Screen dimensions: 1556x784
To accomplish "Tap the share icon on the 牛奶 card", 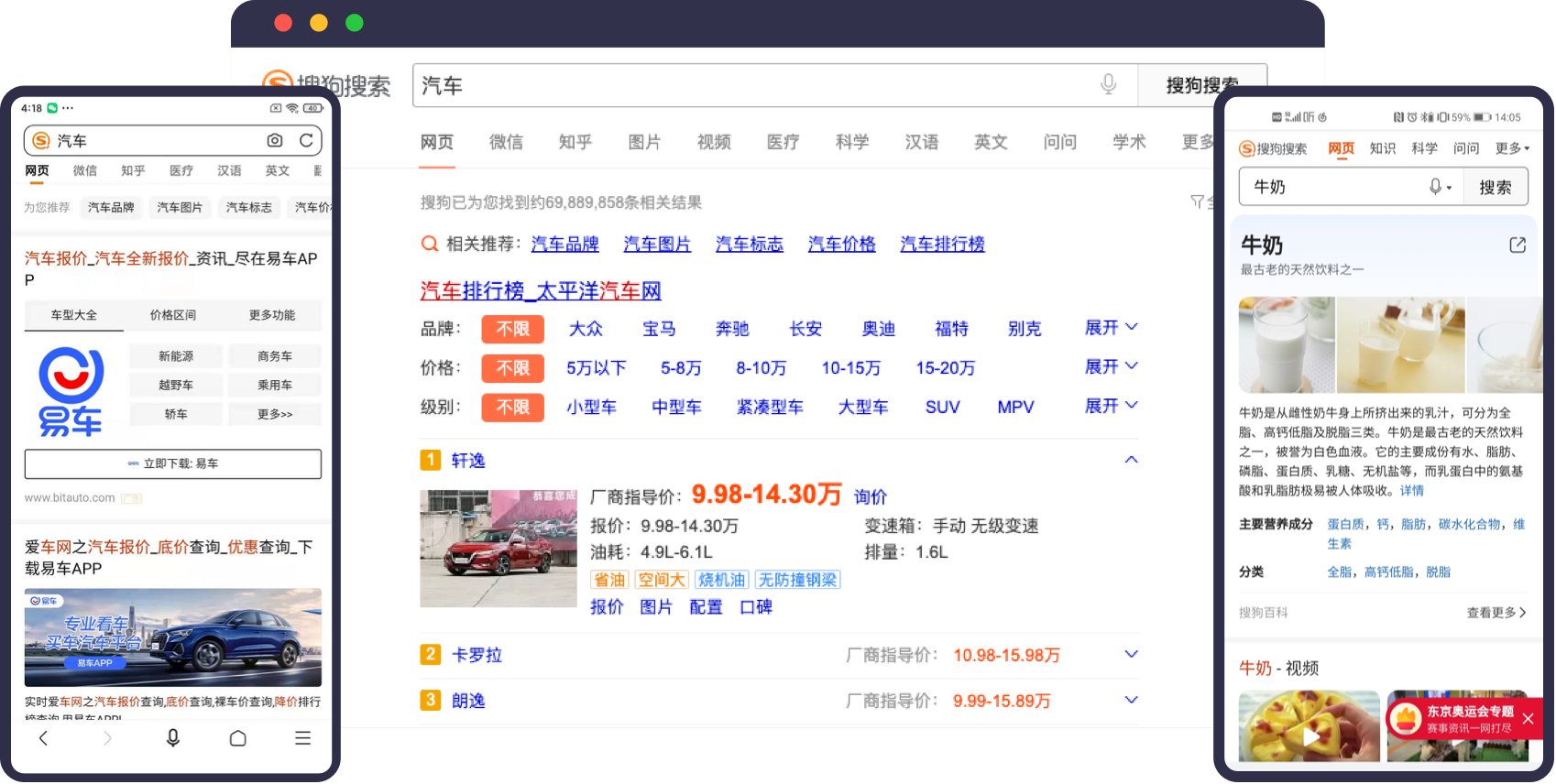I will point(1518,245).
